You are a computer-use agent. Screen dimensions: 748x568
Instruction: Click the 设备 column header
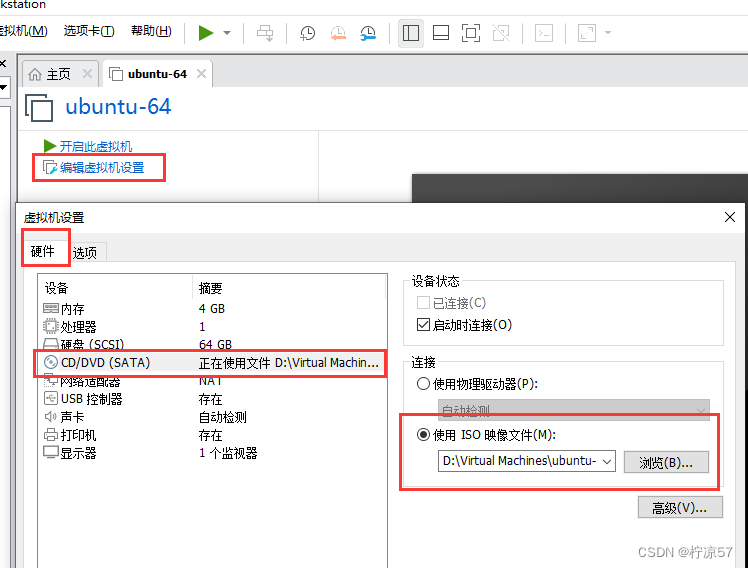pyautogui.click(x=57, y=288)
